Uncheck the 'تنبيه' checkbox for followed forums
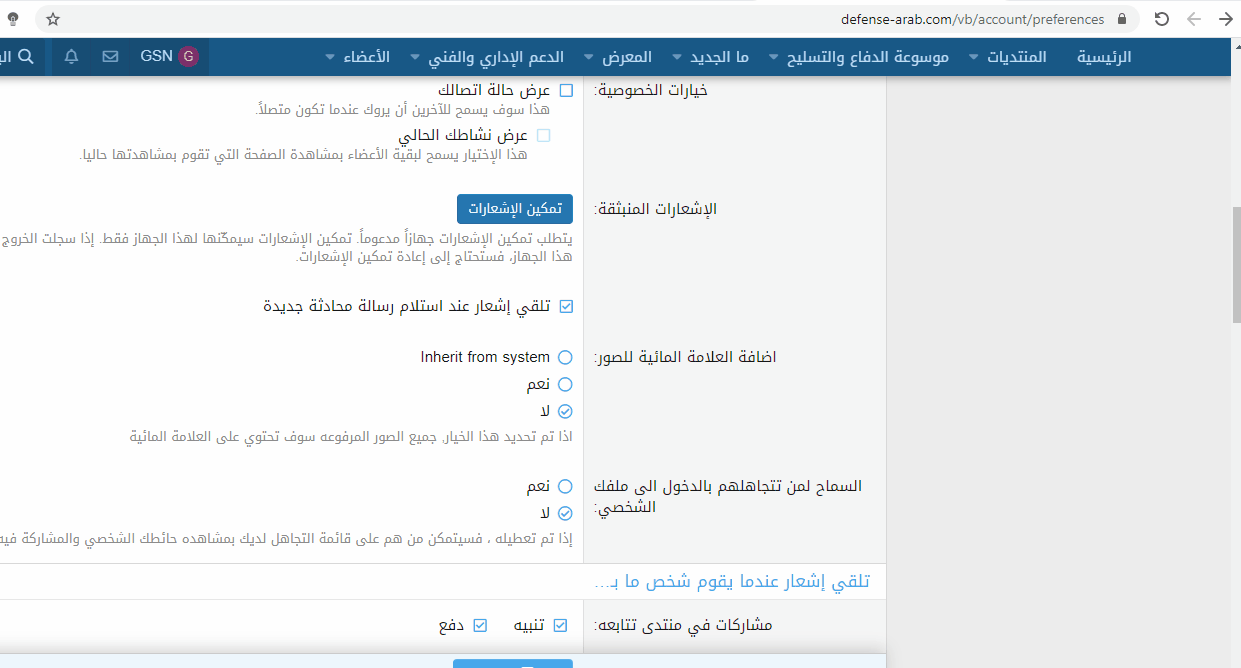1241x668 pixels. pyautogui.click(x=560, y=625)
